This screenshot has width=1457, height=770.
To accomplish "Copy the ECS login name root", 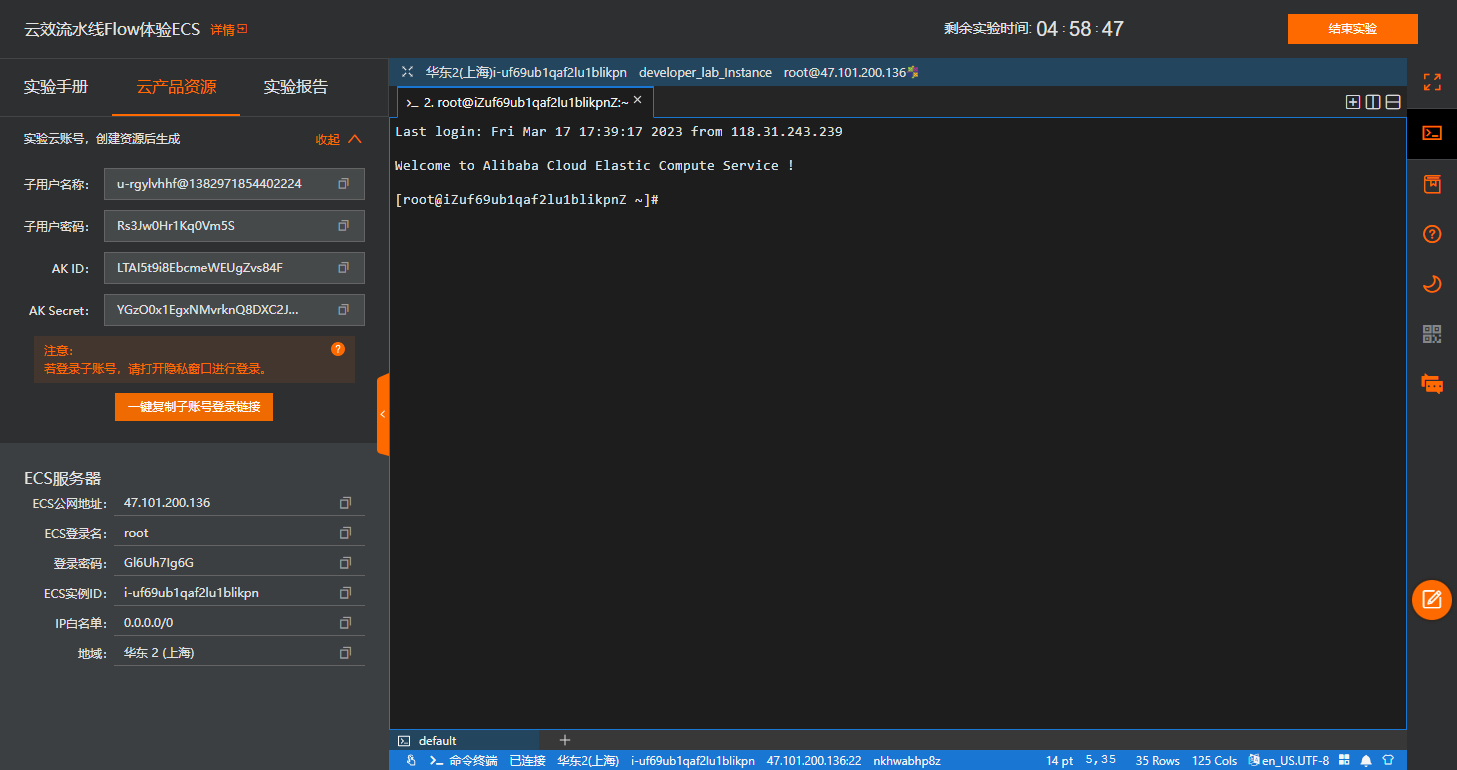I will tap(345, 533).
